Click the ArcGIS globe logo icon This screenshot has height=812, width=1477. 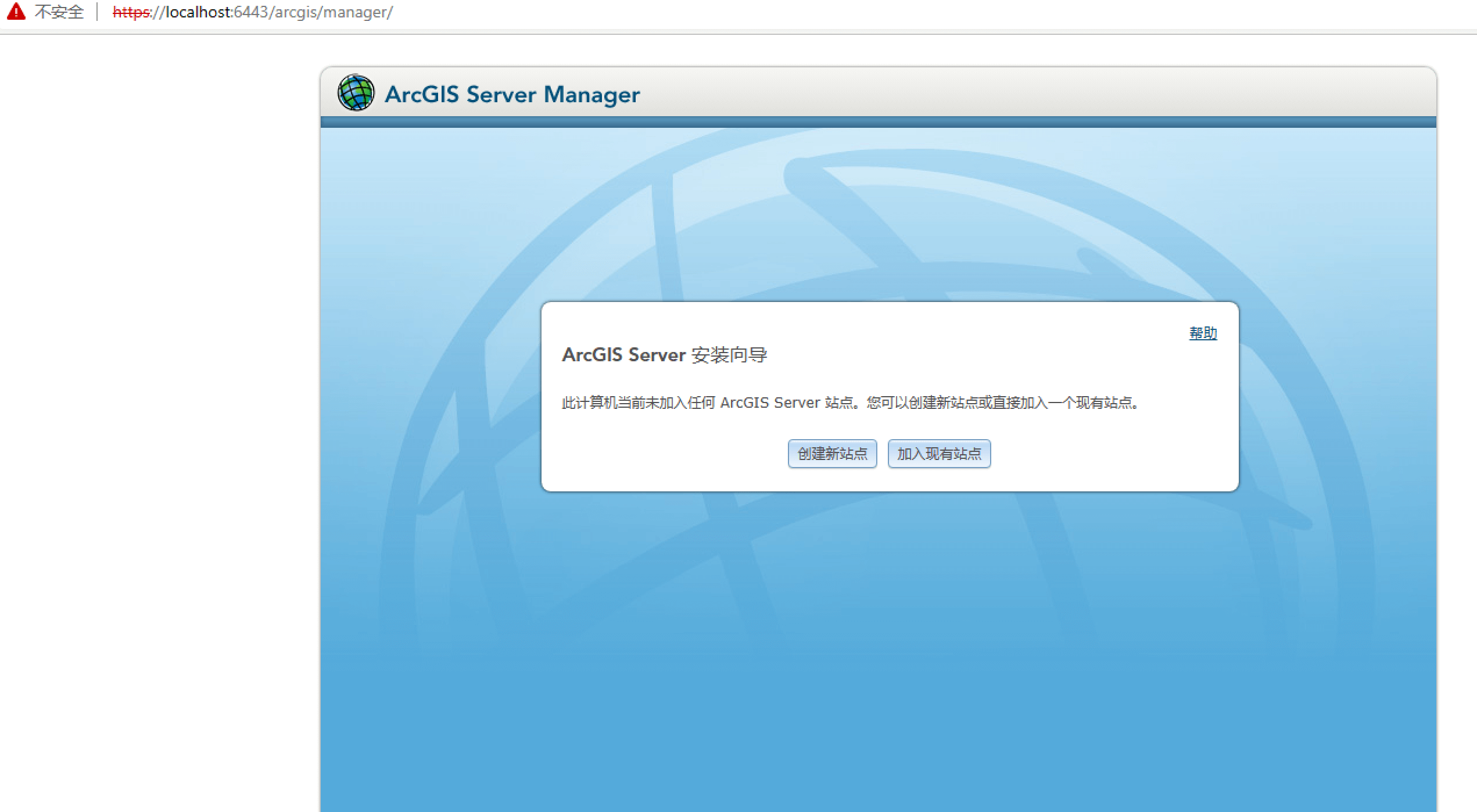pyautogui.click(x=356, y=93)
